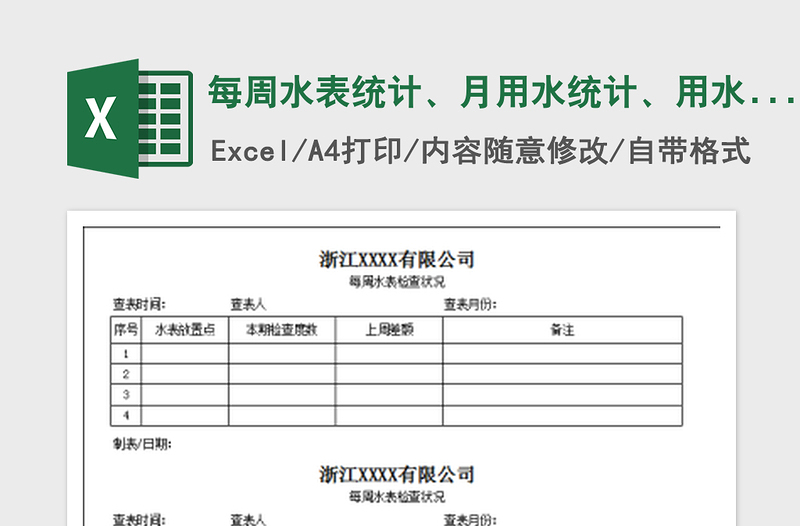This screenshot has height=526, width=800.
Task: Click the 查表时间 label above the first table
Action: point(139,304)
